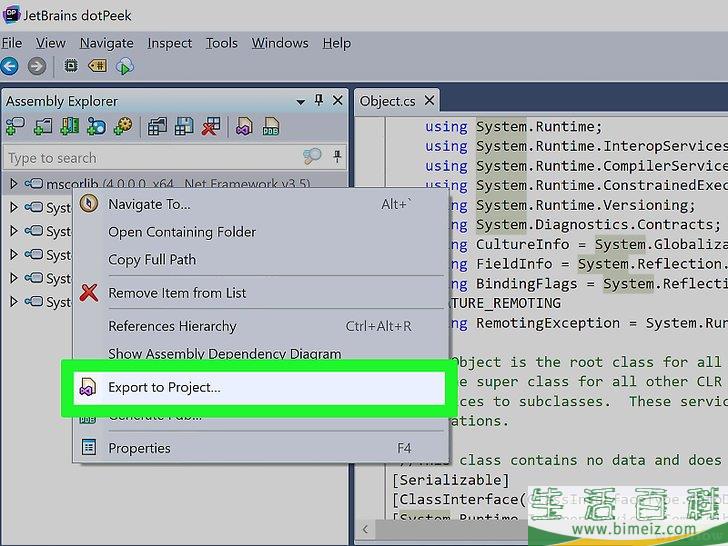Choose References Hierarchy in context menu
This screenshot has height=546, width=728.
point(260,326)
